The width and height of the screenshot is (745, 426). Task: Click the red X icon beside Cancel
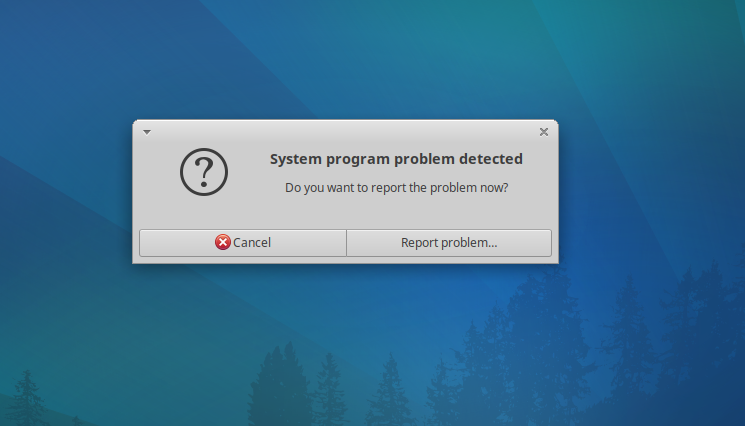click(x=222, y=242)
